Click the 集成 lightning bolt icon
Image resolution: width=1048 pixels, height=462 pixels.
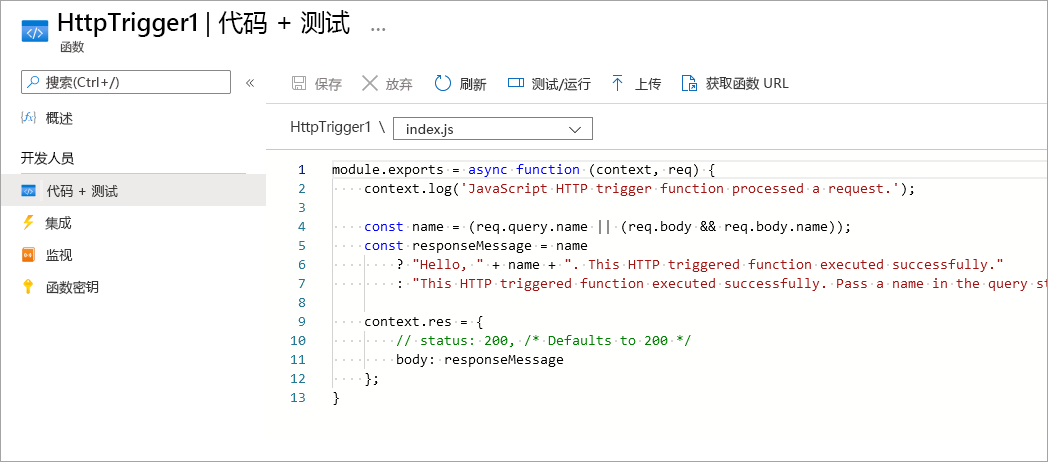[28, 223]
